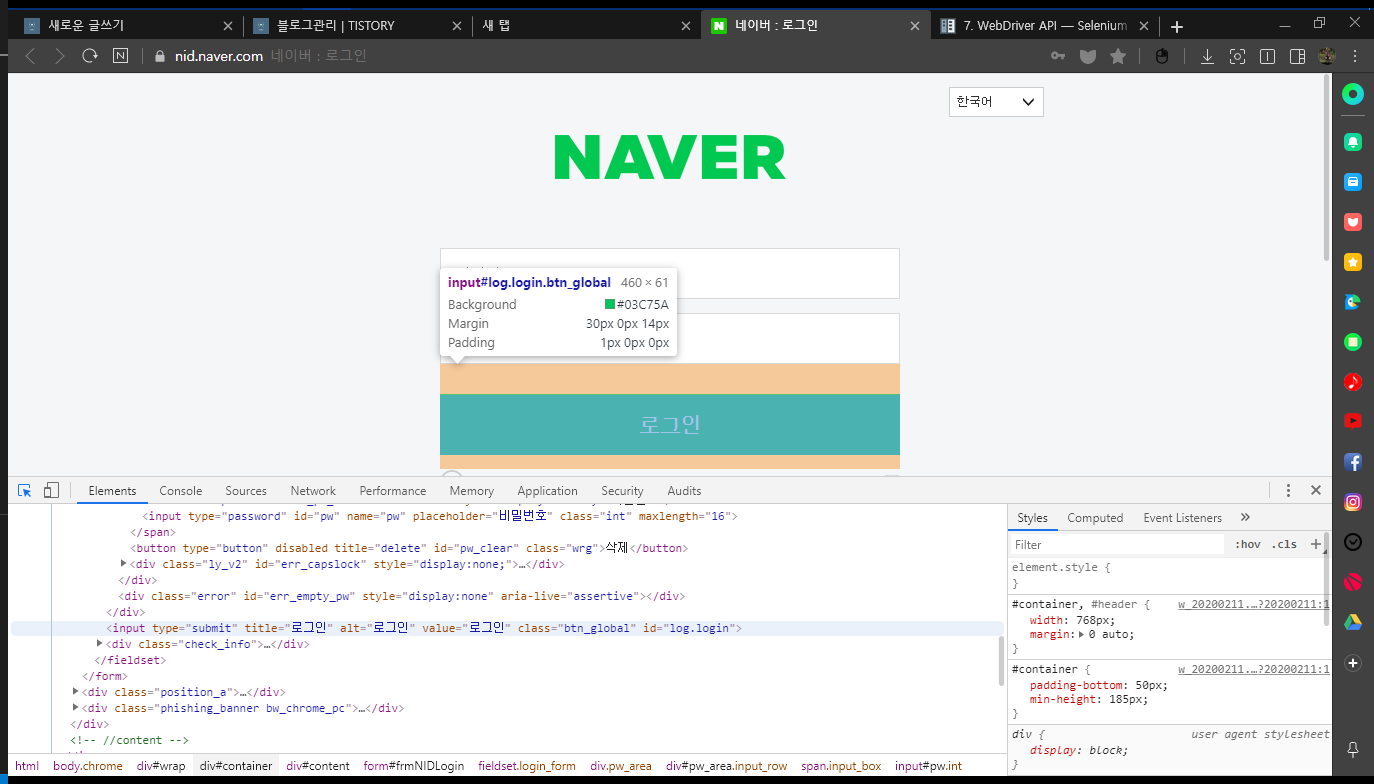Show more Styles pane tabs chevron
This screenshot has width=1374, height=784.
(x=1245, y=517)
